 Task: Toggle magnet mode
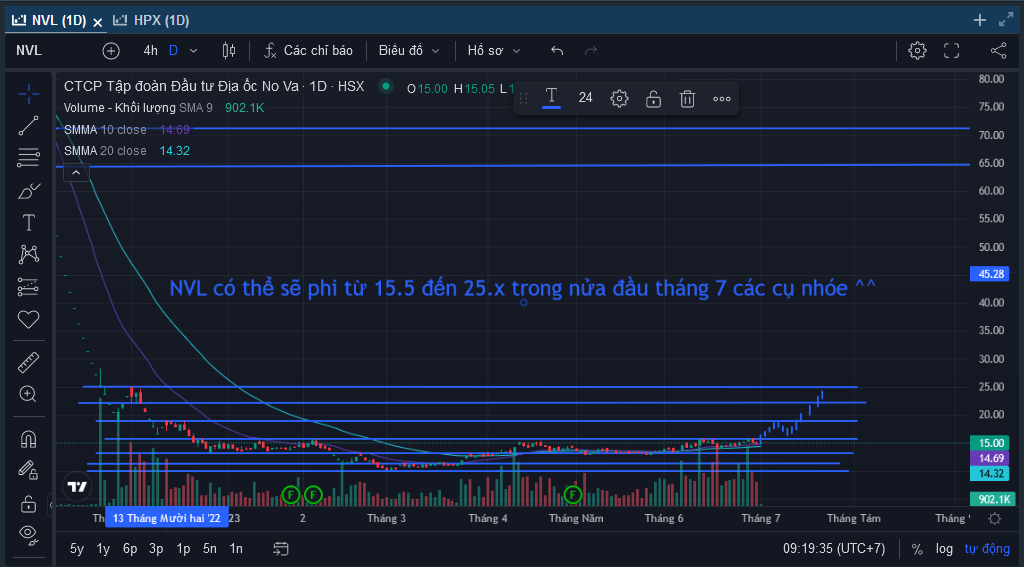click(x=28, y=438)
